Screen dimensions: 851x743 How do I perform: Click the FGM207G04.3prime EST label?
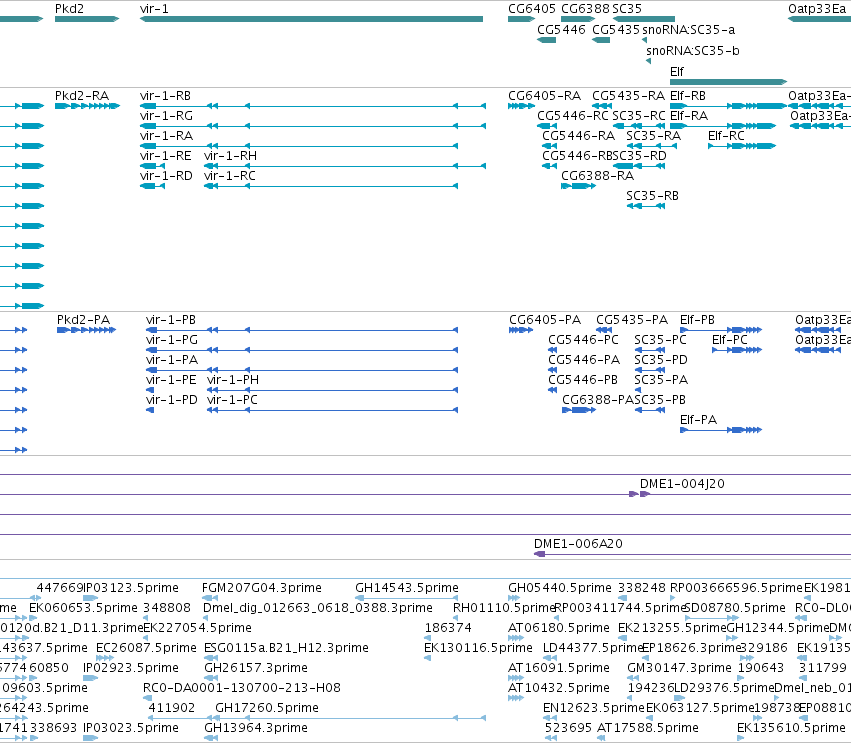click(x=262, y=588)
